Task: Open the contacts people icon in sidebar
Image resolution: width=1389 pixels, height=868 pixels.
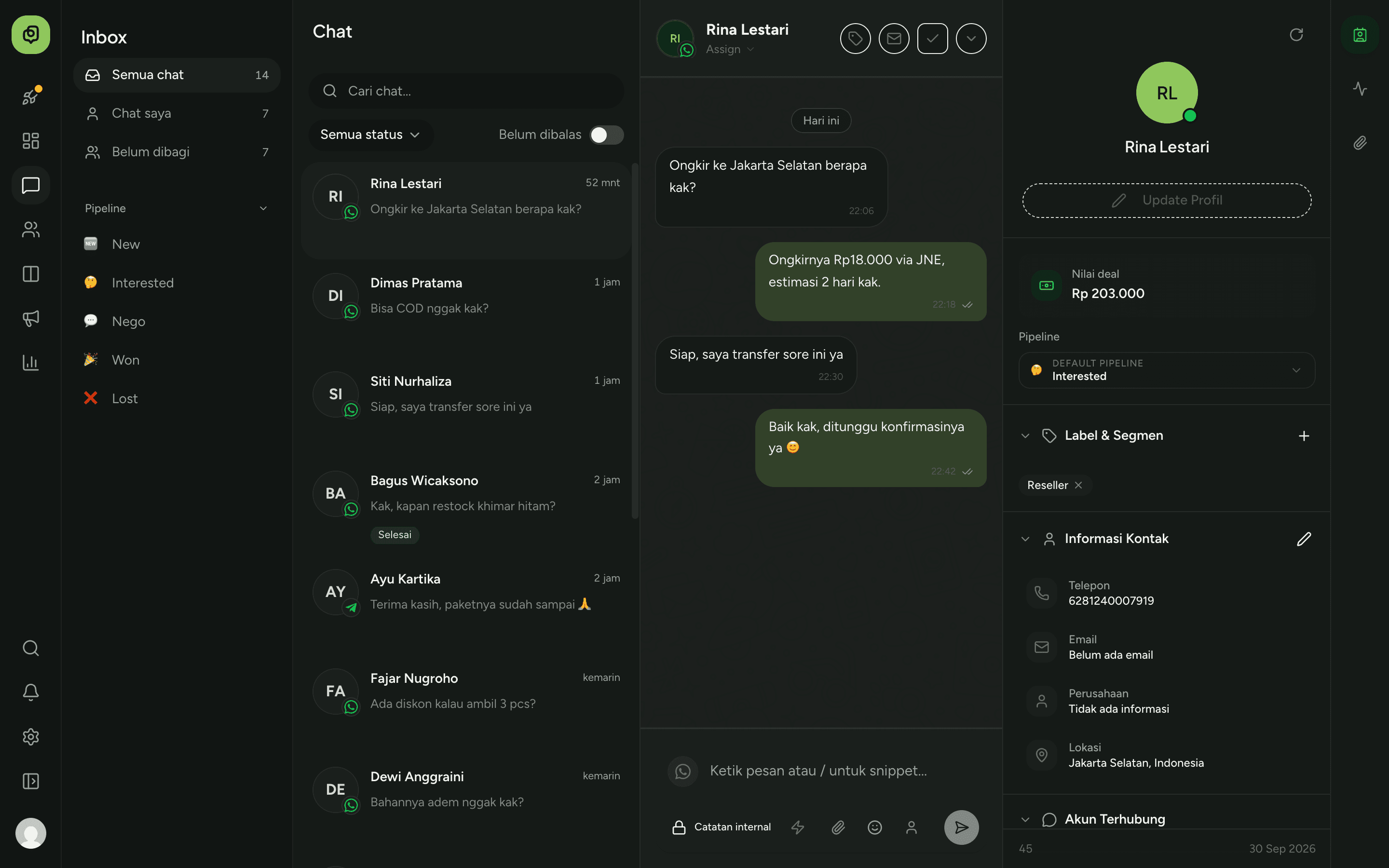Action: pyautogui.click(x=30, y=230)
